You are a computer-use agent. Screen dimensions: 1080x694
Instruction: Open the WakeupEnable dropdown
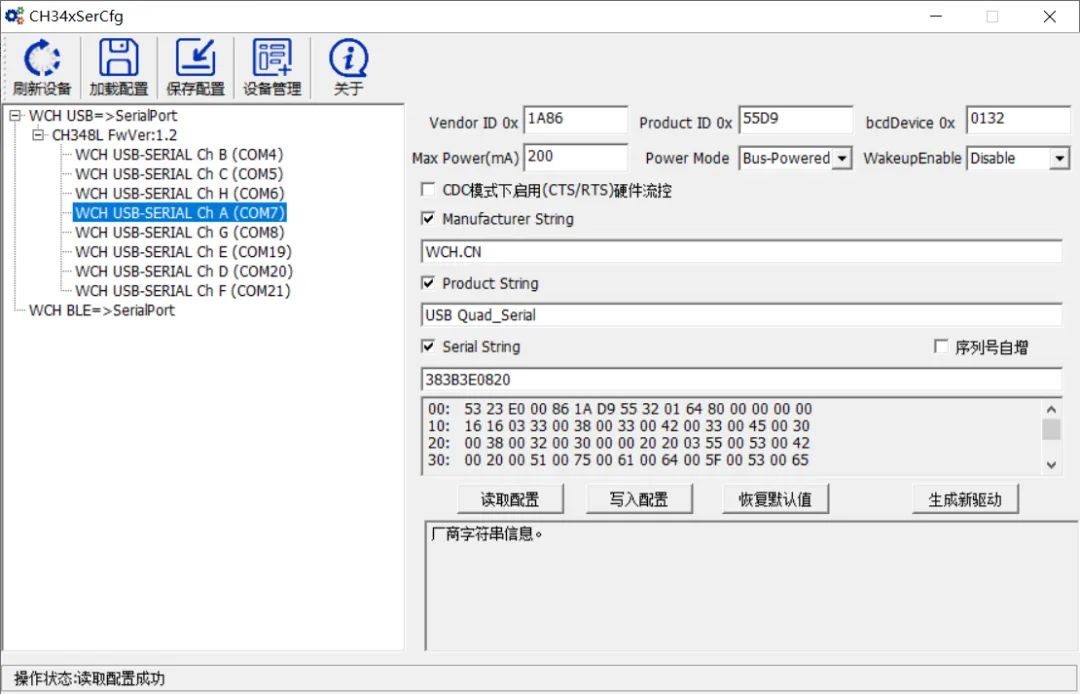coord(1059,159)
